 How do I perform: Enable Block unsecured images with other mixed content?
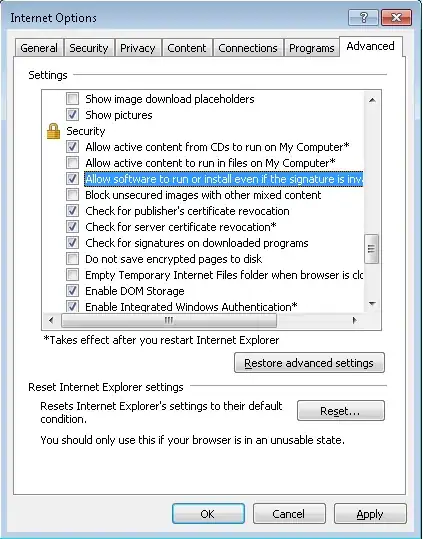[73, 195]
